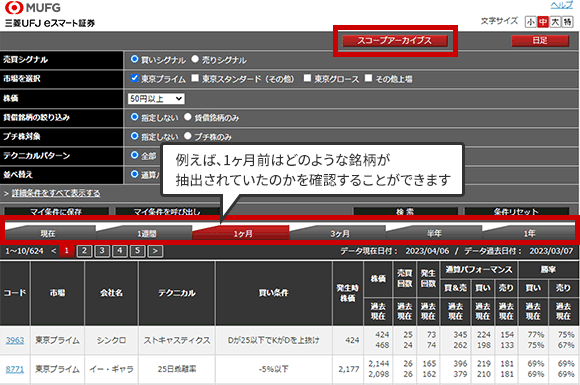
Task: Click the イー・ギャラ company name cell
Action: (x=111, y=369)
